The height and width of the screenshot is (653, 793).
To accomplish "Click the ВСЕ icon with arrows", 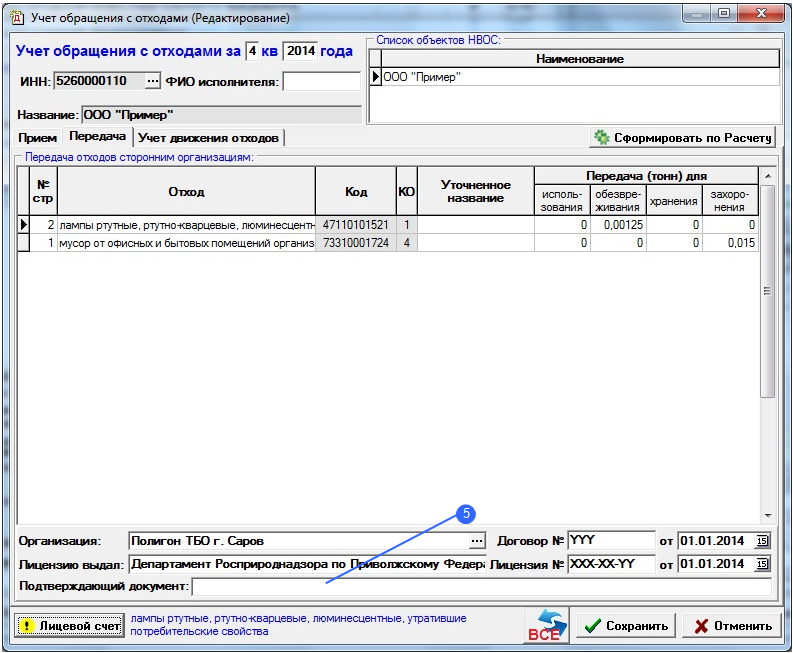I will pyautogui.click(x=546, y=626).
